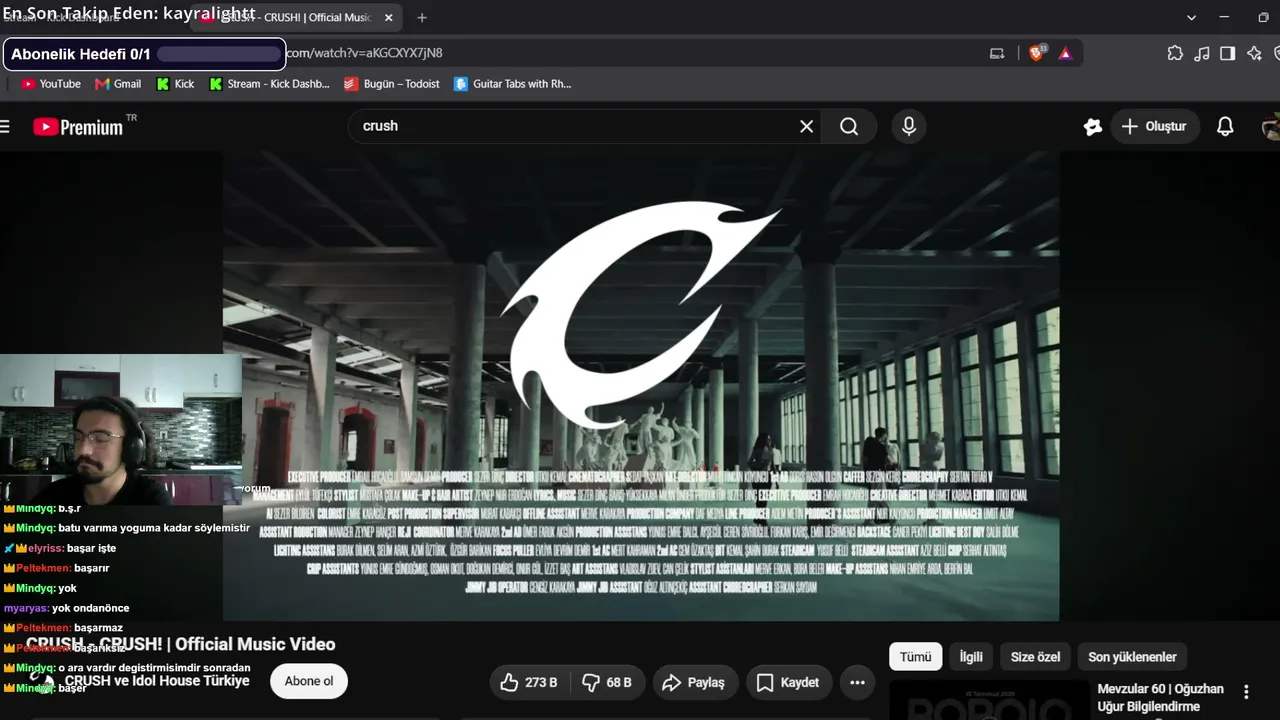Viewport: 1280px width, 720px height.
Task: Open the more actions three-dot button
Action: point(857,682)
